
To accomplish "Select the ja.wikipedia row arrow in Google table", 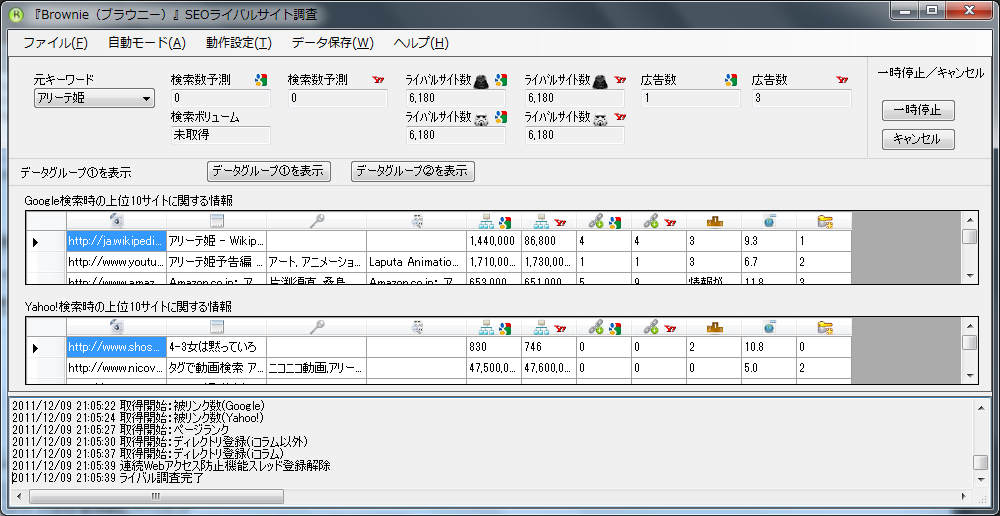I will point(37,242).
